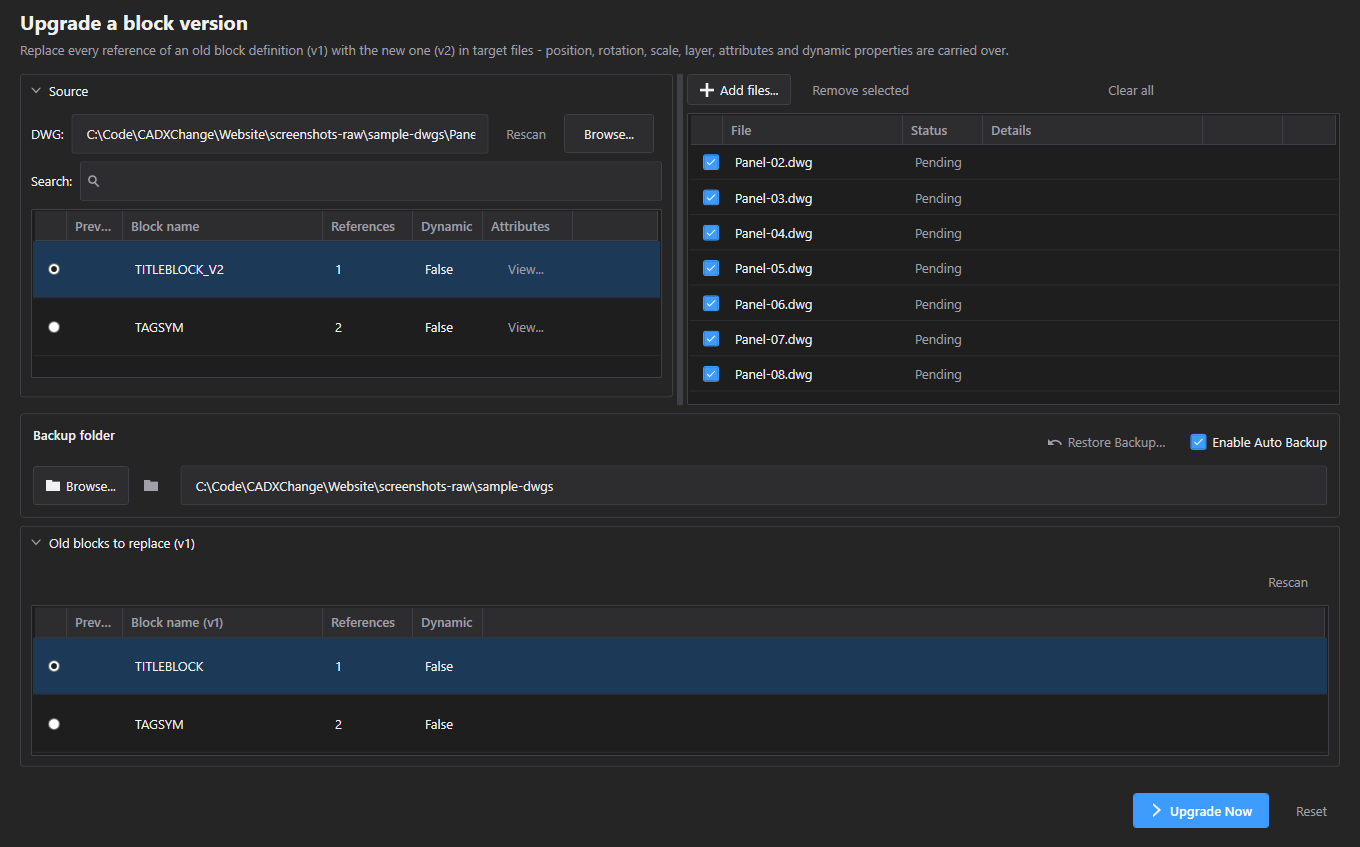This screenshot has height=847, width=1360.
Task: Click the search magnifier icon
Action: pyautogui.click(x=94, y=181)
